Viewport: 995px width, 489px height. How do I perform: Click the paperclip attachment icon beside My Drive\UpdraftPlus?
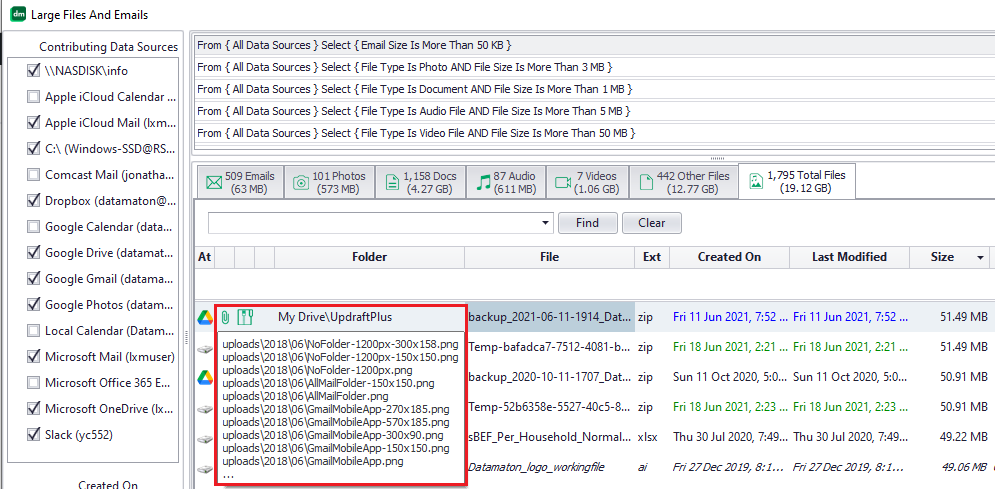click(x=225, y=316)
